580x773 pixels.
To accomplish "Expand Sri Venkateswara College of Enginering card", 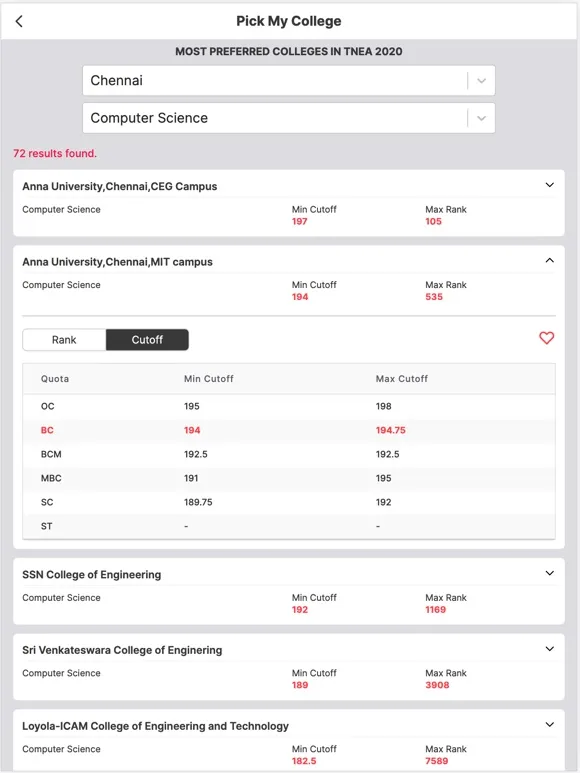I will 549,649.
